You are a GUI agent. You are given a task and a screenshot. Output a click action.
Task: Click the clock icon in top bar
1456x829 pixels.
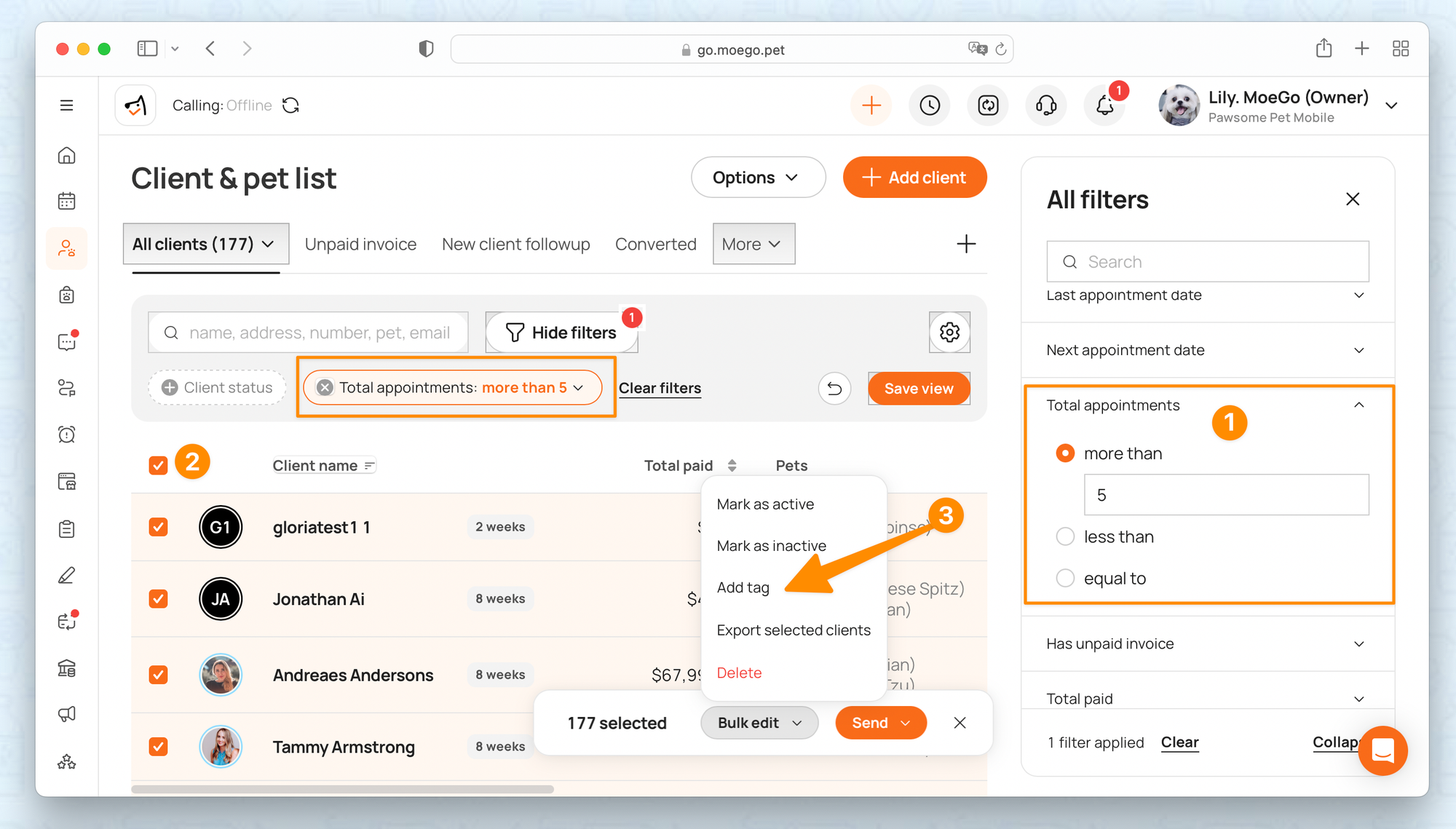930,106
